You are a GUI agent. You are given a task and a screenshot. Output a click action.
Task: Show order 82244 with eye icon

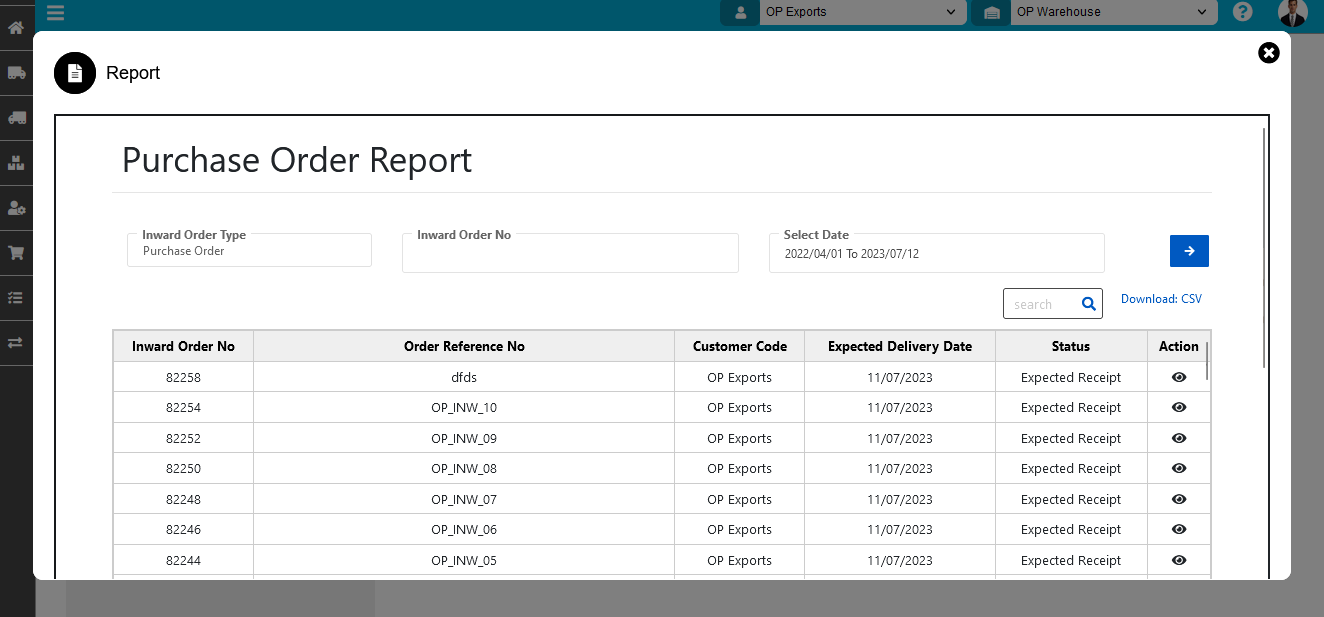click(x=1178, y=560)
